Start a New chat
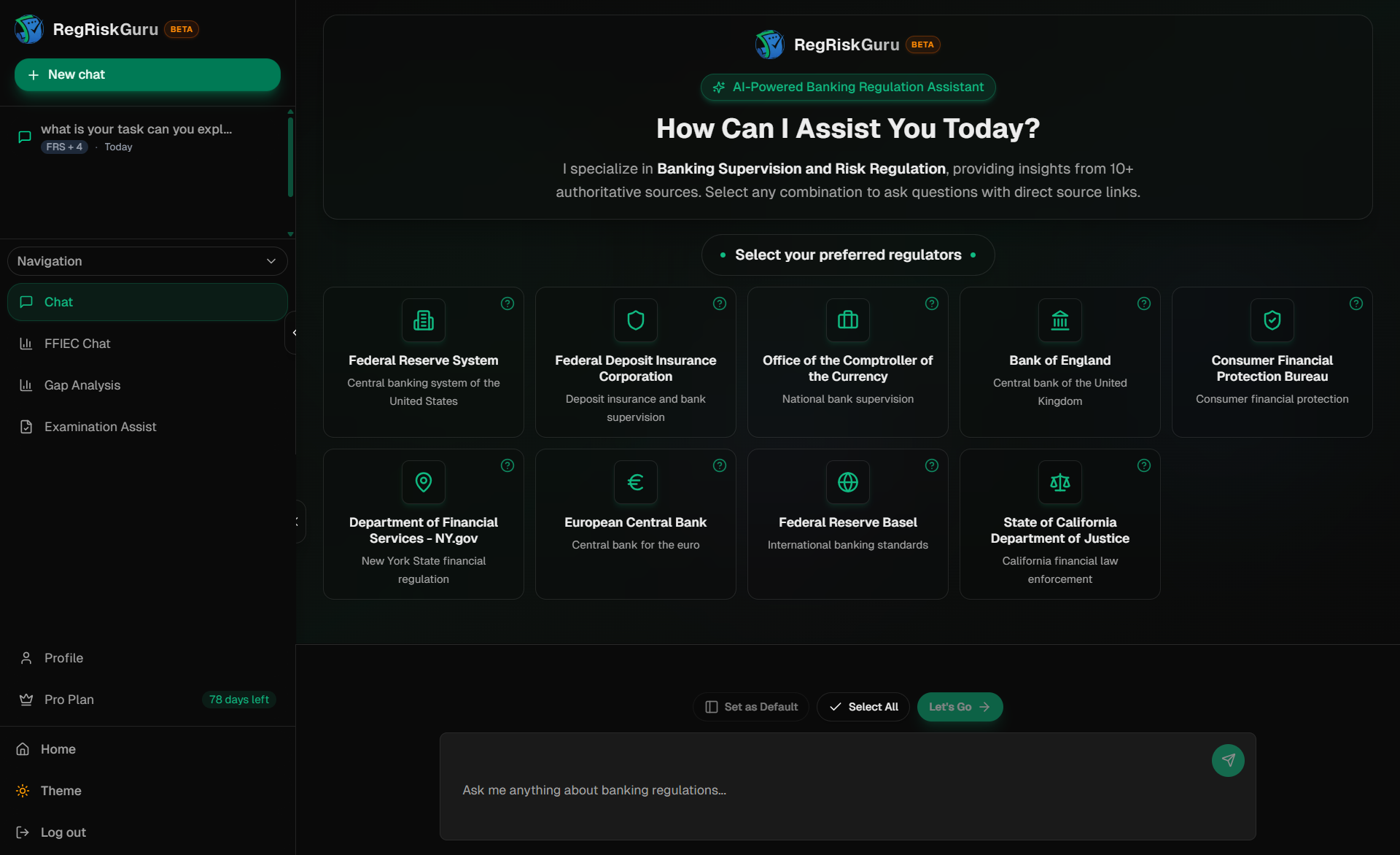 pos(147,74)
